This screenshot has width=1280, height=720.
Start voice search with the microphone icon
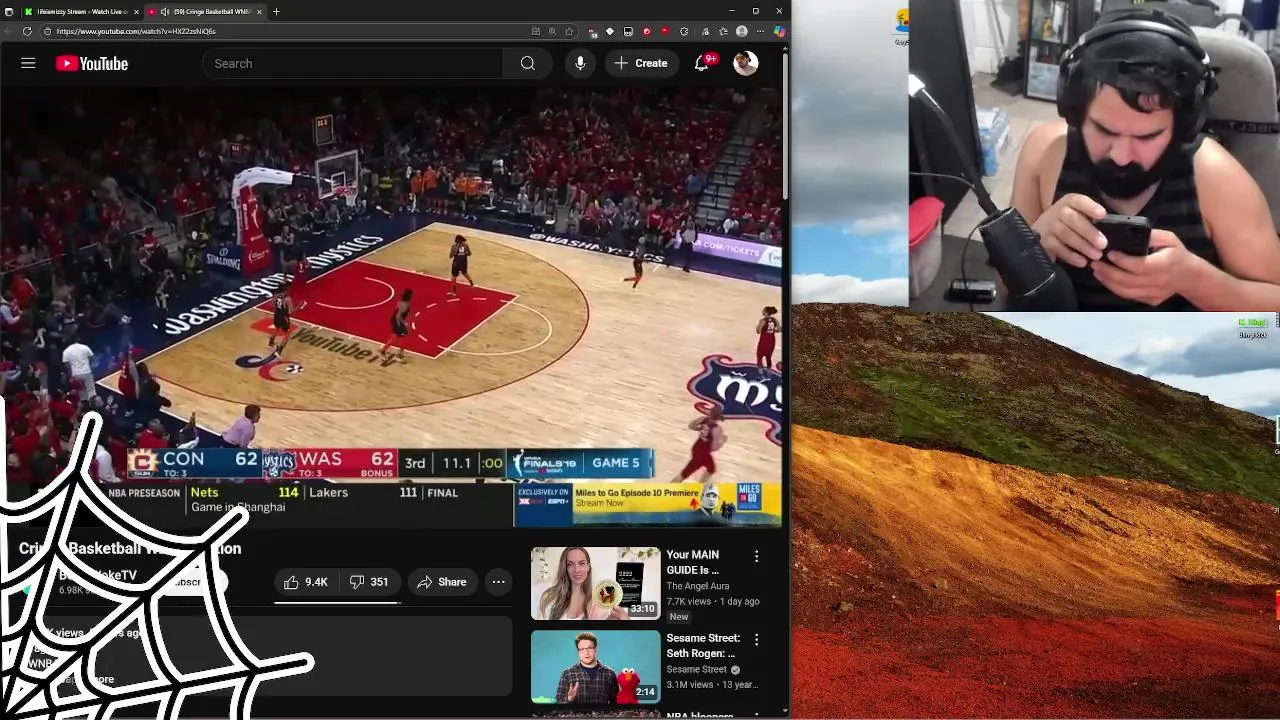tap(580, 63)
